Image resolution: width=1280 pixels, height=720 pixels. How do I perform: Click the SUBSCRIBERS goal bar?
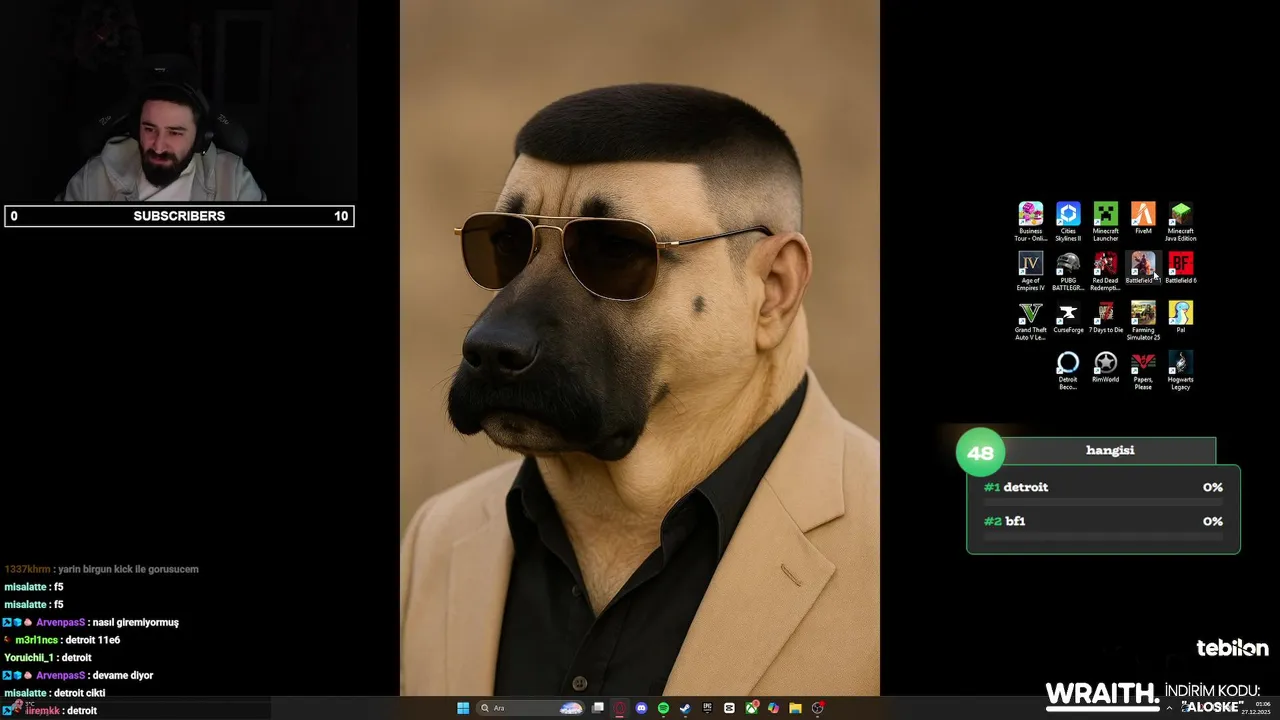pos(179,216)
